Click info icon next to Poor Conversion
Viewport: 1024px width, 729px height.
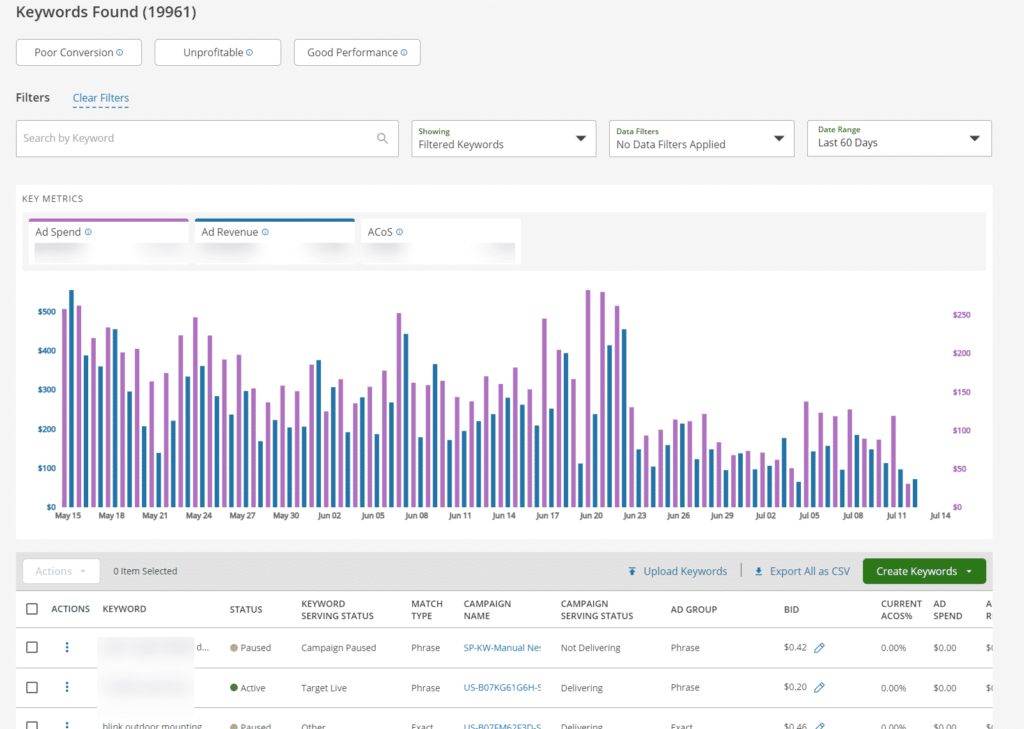[120, 53]
